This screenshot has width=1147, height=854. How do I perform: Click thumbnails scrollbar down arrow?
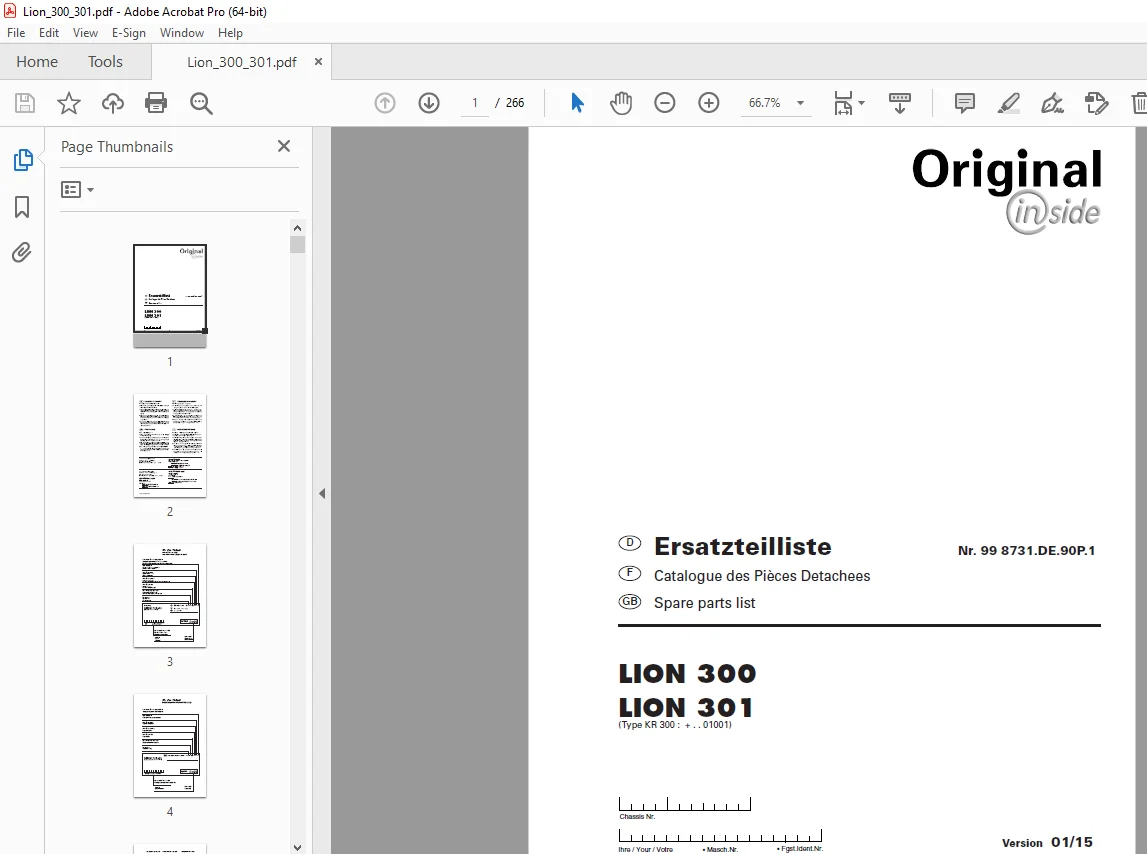click(297, 847)
